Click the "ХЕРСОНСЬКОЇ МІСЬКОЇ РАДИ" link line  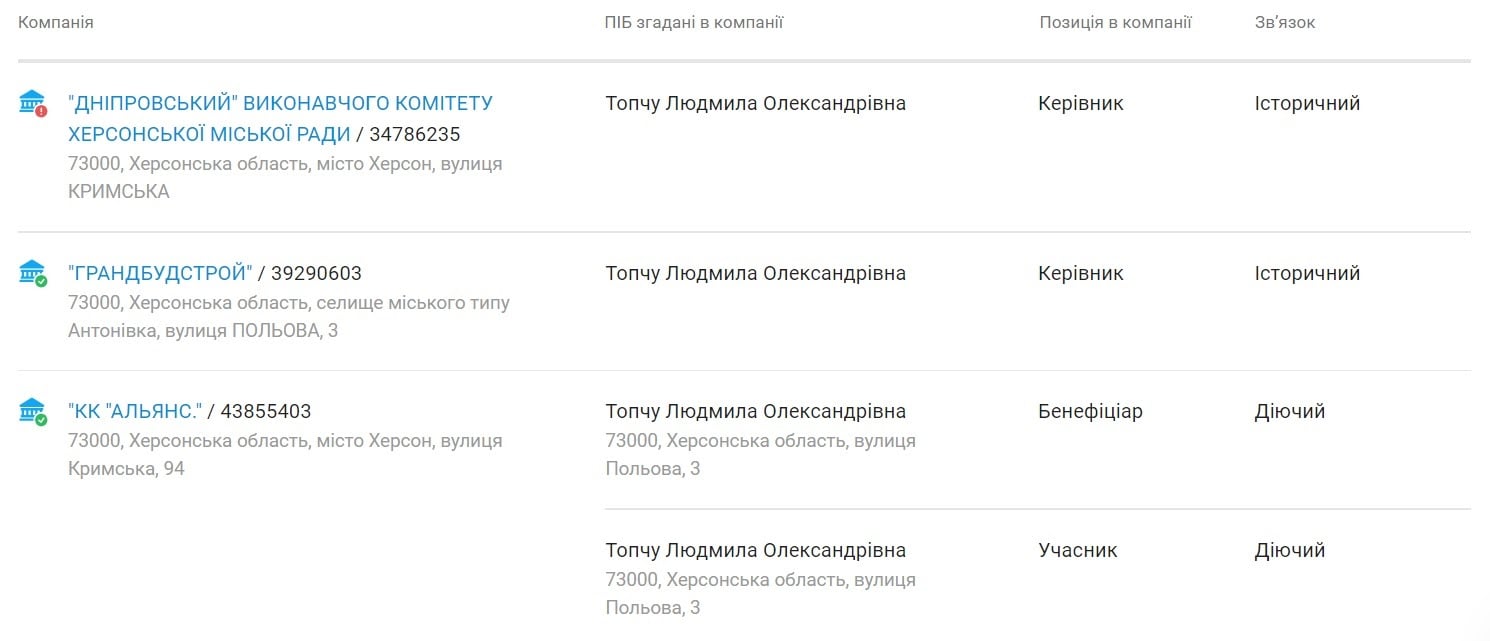tap(209, 134)
